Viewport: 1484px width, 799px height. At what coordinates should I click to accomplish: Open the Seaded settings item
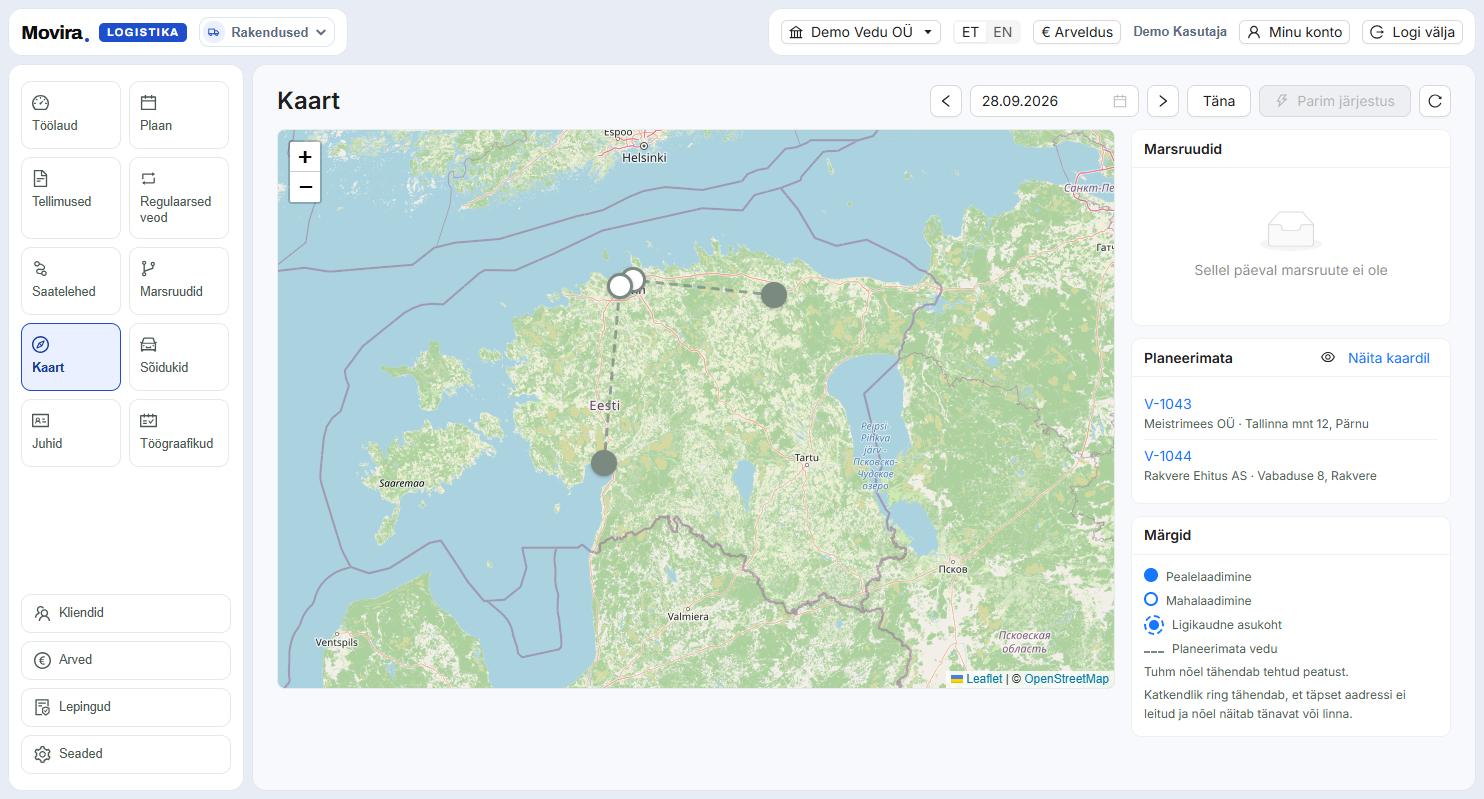pyautogui.click(x=126, y=754)
